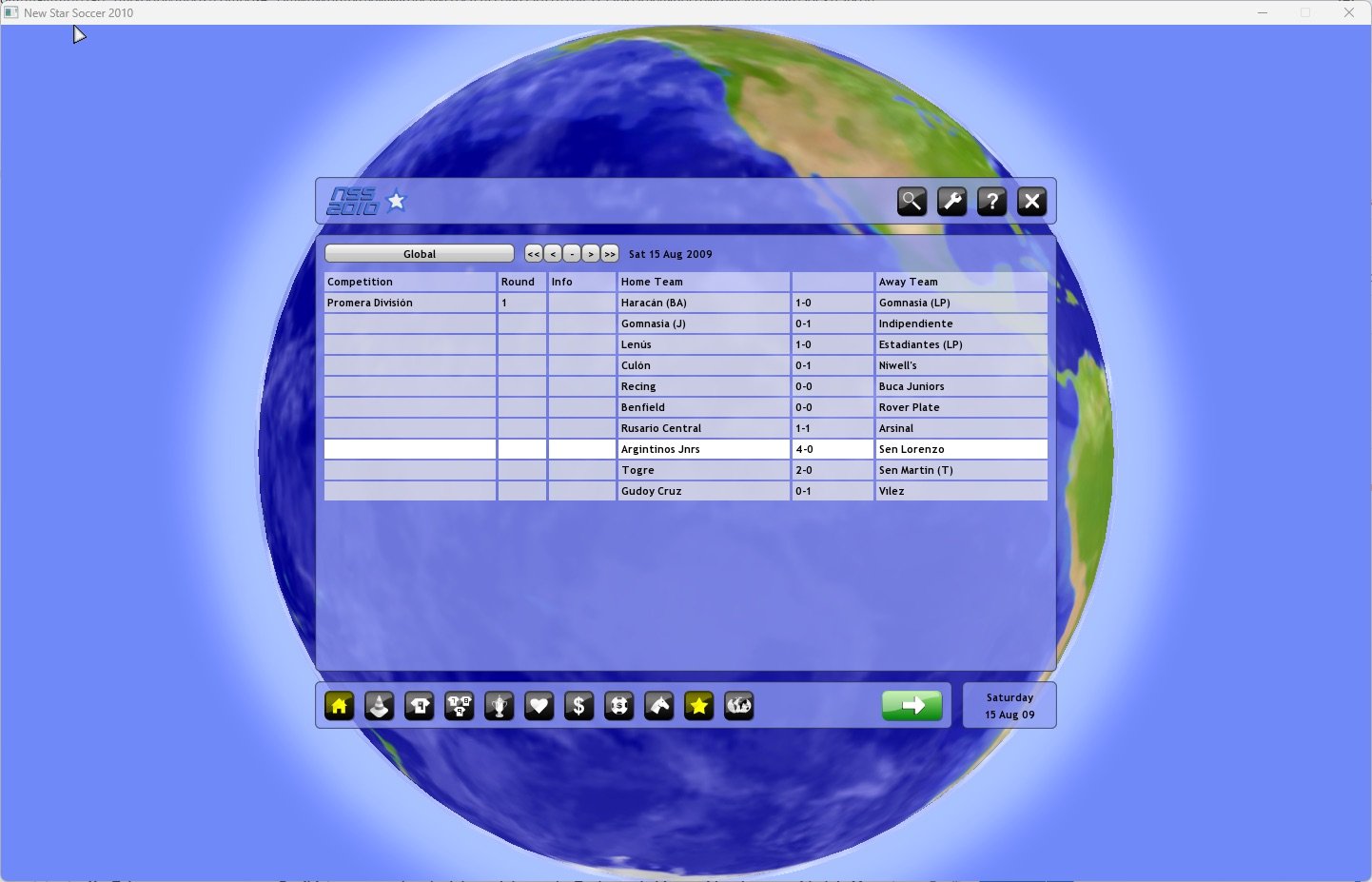Open the world globe icon
The image size is (1372, 882).
pyautogui.click(x=739, y=706)
